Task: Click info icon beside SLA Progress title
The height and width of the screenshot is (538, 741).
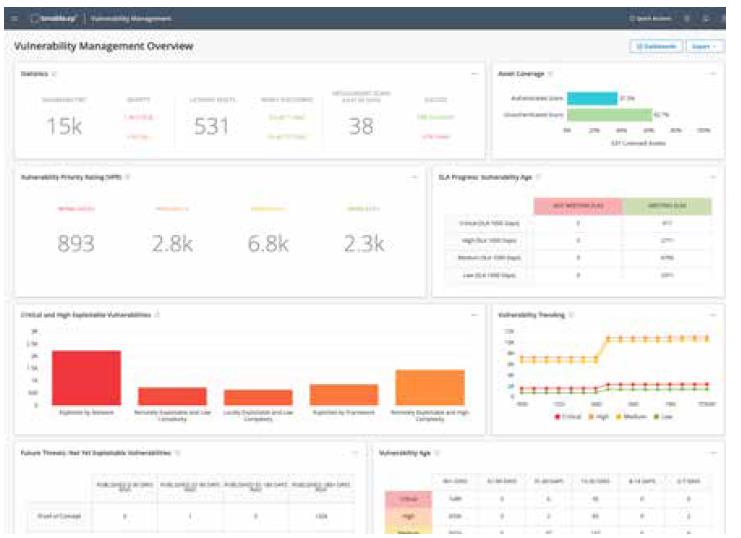Action: (537, 176)
